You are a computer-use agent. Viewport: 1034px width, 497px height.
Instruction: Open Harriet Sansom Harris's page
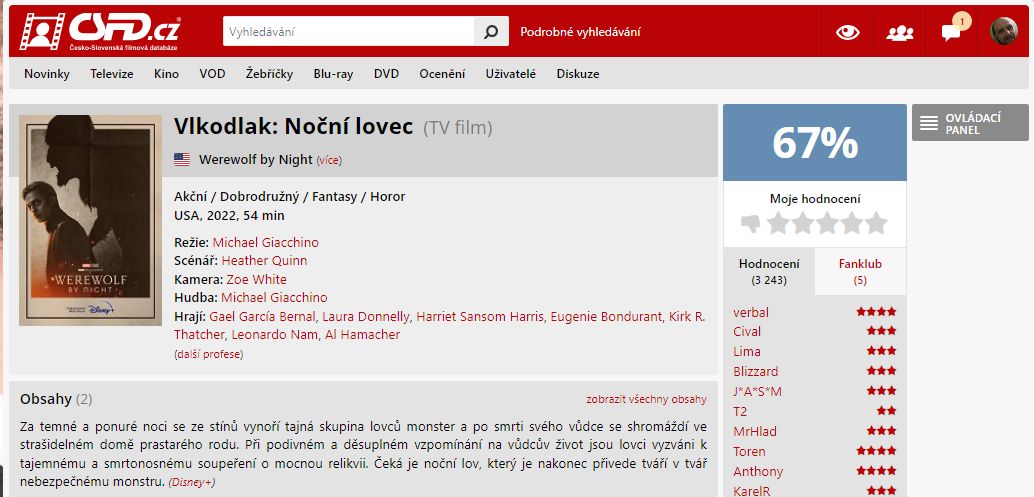[481, 316]
